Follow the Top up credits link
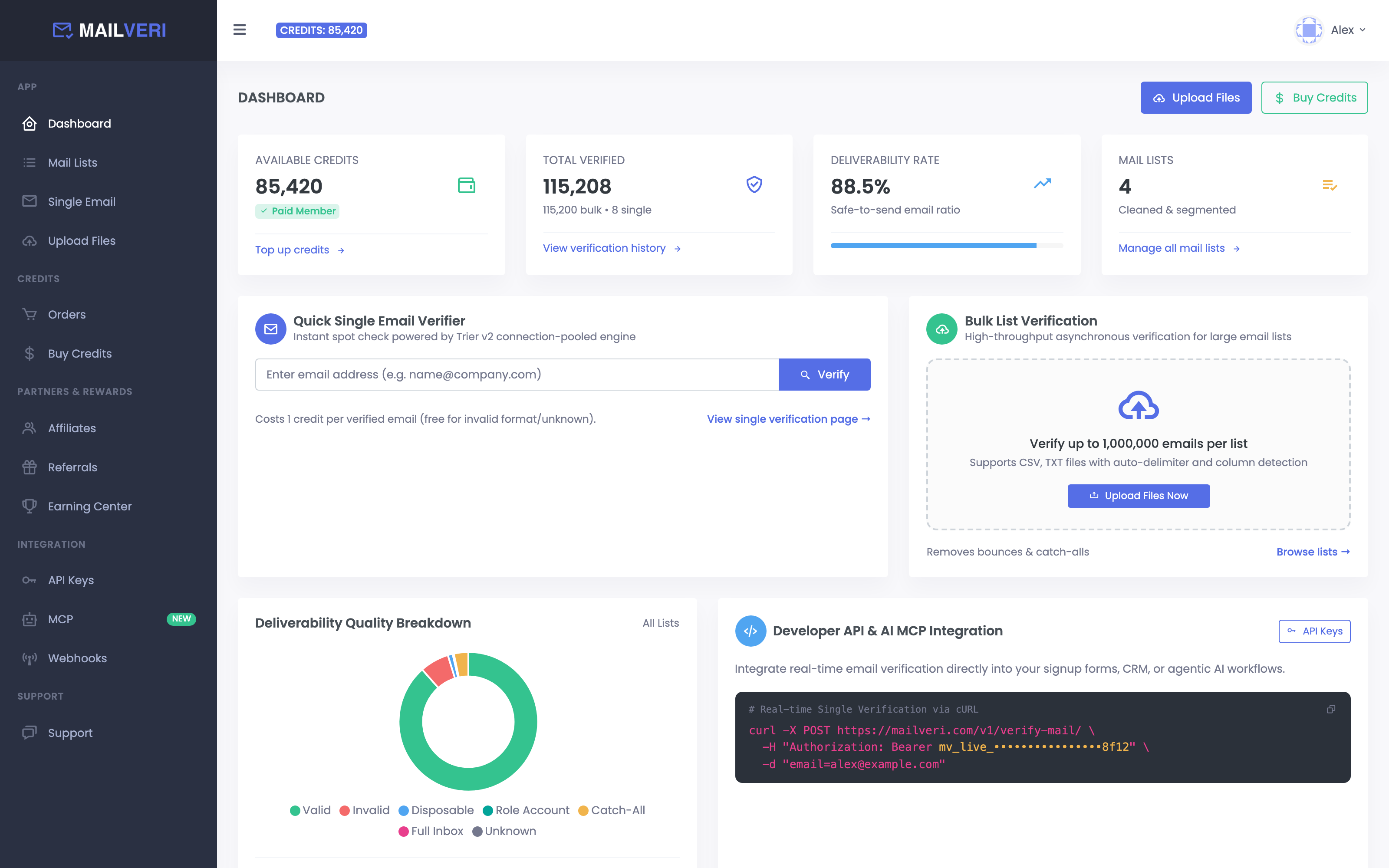This screenshot has width=1389, height=868. click(x=300, y=250)
